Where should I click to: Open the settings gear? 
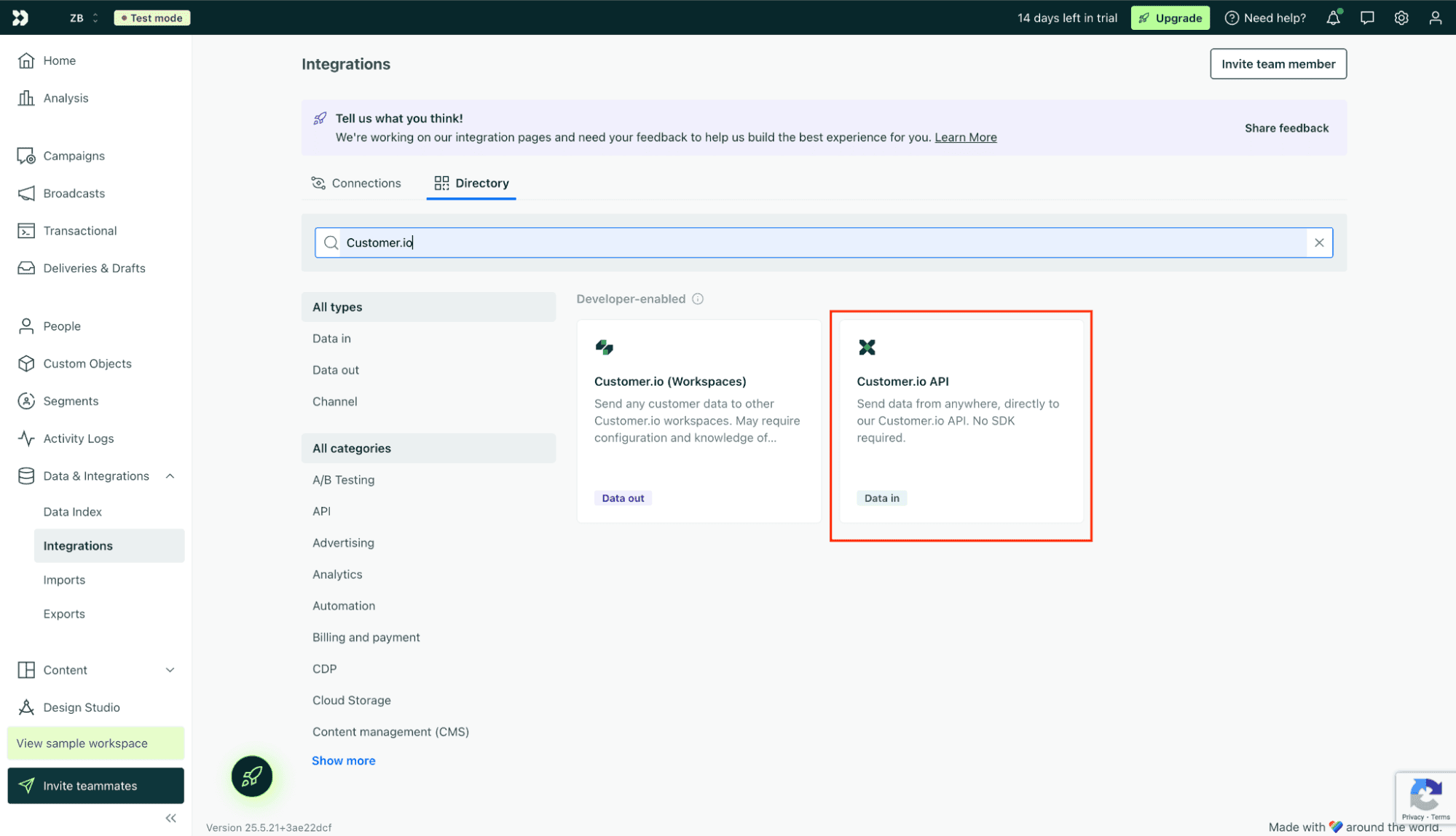[1401, 17]
